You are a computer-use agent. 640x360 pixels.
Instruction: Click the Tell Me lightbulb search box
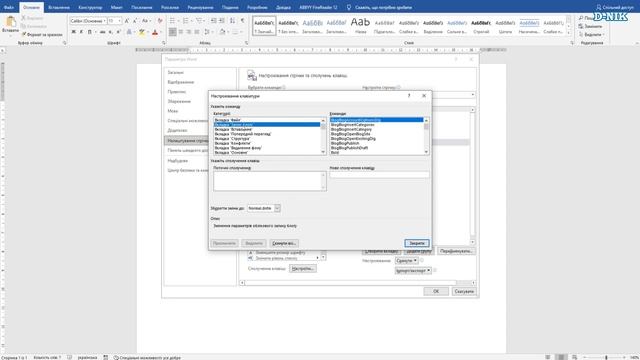pos(380,7)
